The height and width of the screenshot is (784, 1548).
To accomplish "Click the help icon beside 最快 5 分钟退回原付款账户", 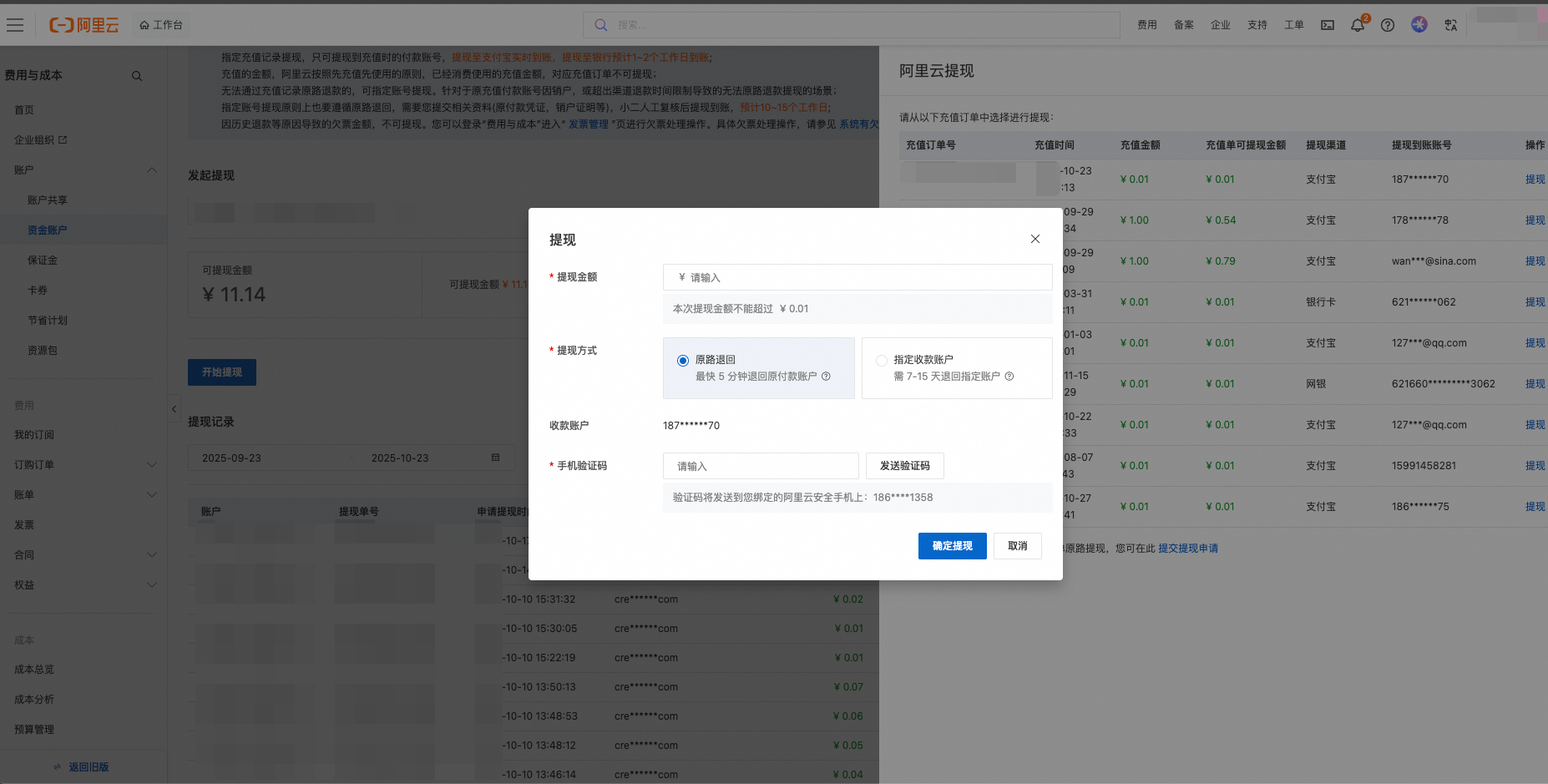I will point(826,377).
